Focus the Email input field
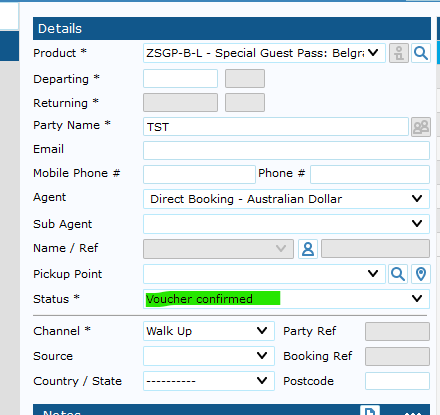The height and width of the screenshot is (415, 440). (x=286, y=150)
